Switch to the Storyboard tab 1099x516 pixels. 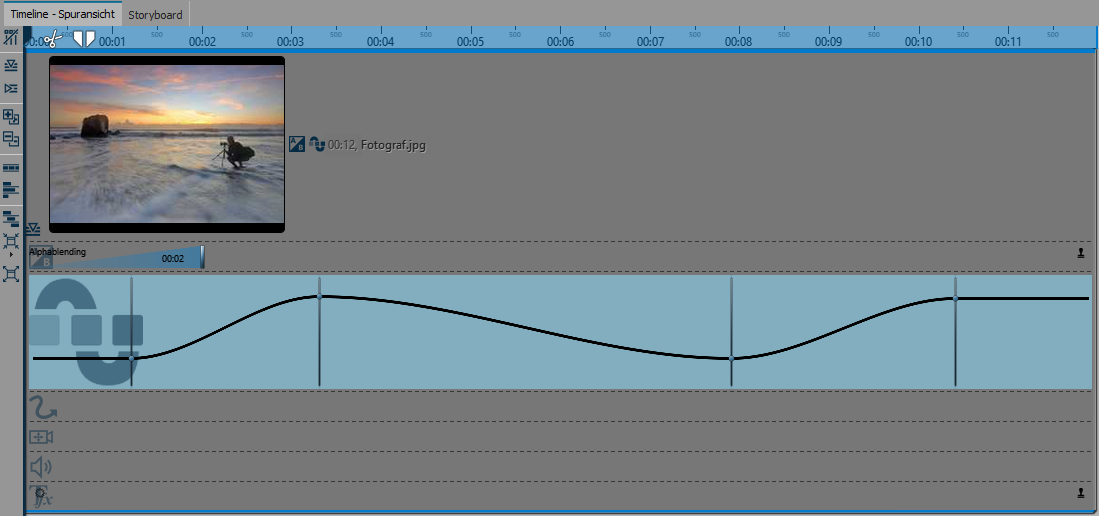coord(155,15)
